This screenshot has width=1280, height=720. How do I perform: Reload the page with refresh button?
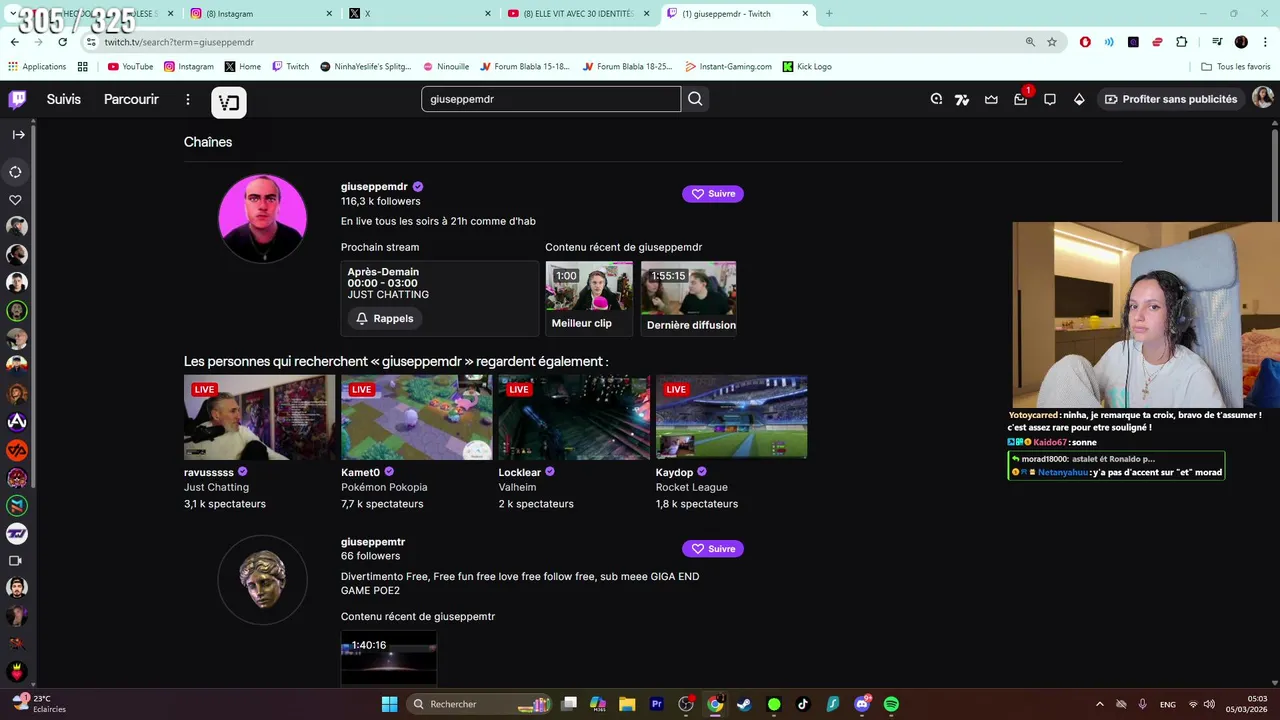[x=62, y=42]
